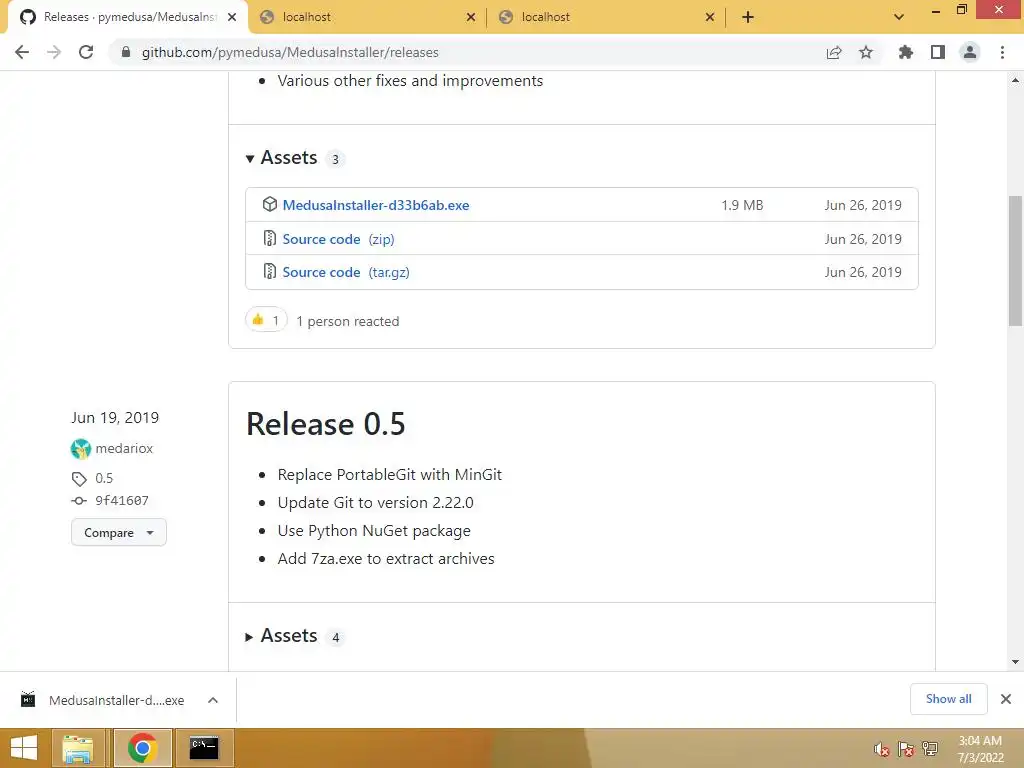Click scrollbar down arrow
Viewport: 1024px width, 768px height.
click(1015, 662)
